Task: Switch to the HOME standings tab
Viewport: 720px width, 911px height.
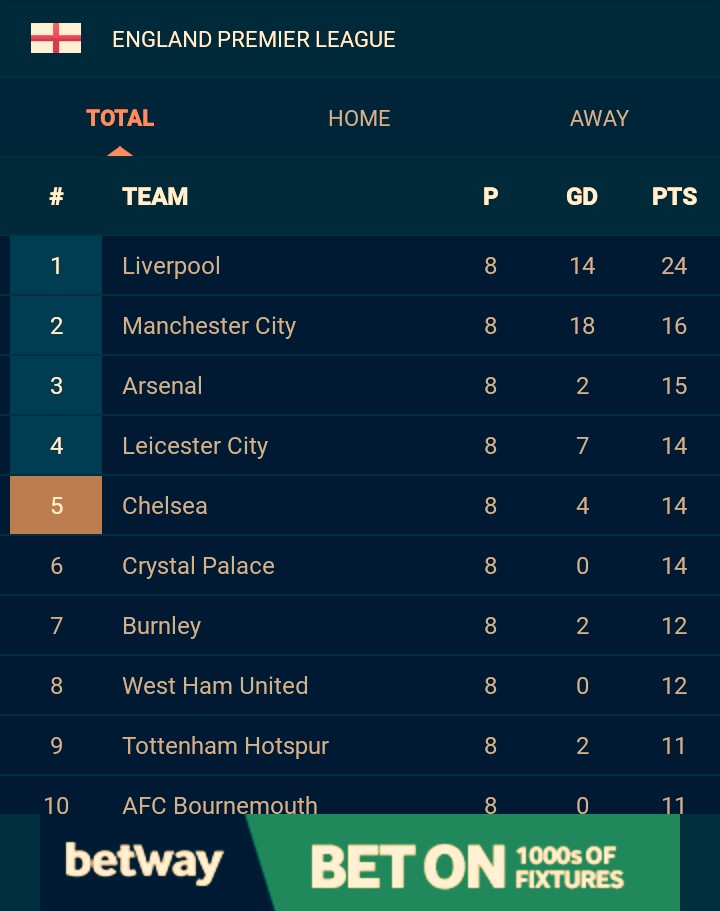Action: coord(359,118)
